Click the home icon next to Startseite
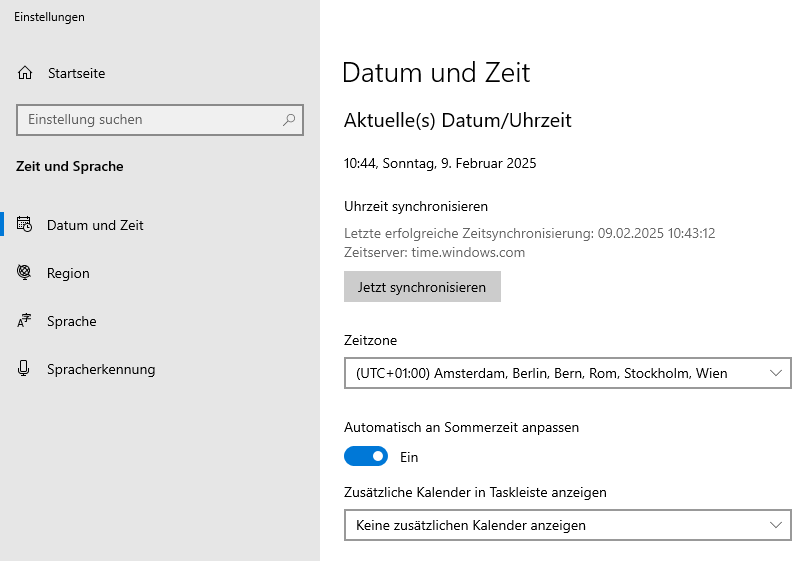The image size is (805, 561). point(25,73)
